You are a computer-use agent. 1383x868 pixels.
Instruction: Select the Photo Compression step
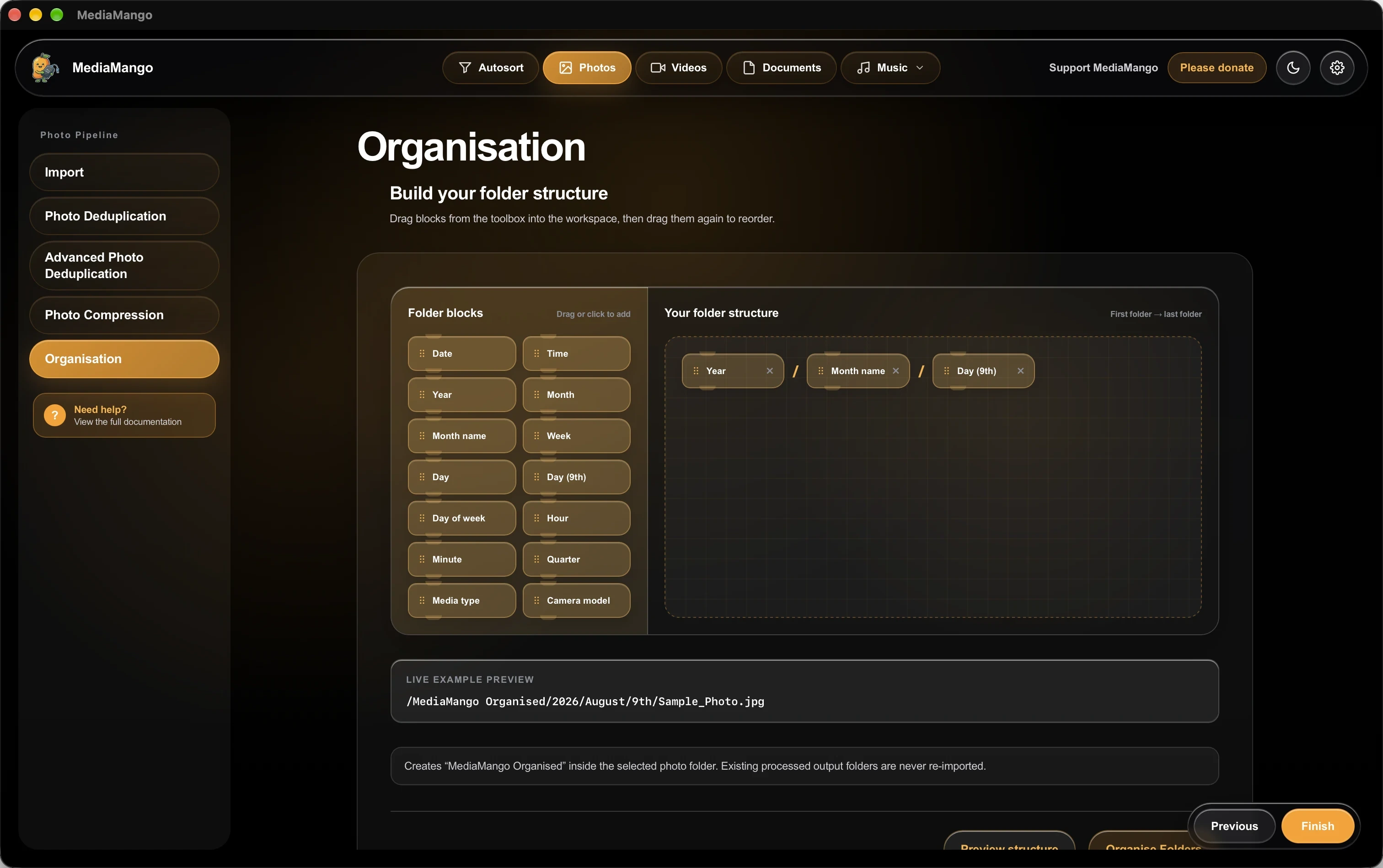click(x=124, y=315)
